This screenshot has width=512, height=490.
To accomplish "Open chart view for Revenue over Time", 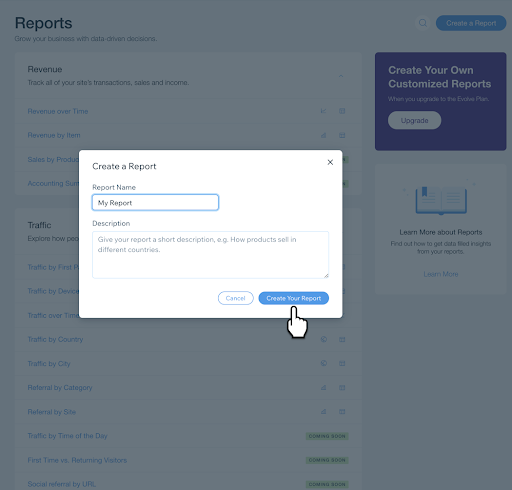I will [323, 111].
